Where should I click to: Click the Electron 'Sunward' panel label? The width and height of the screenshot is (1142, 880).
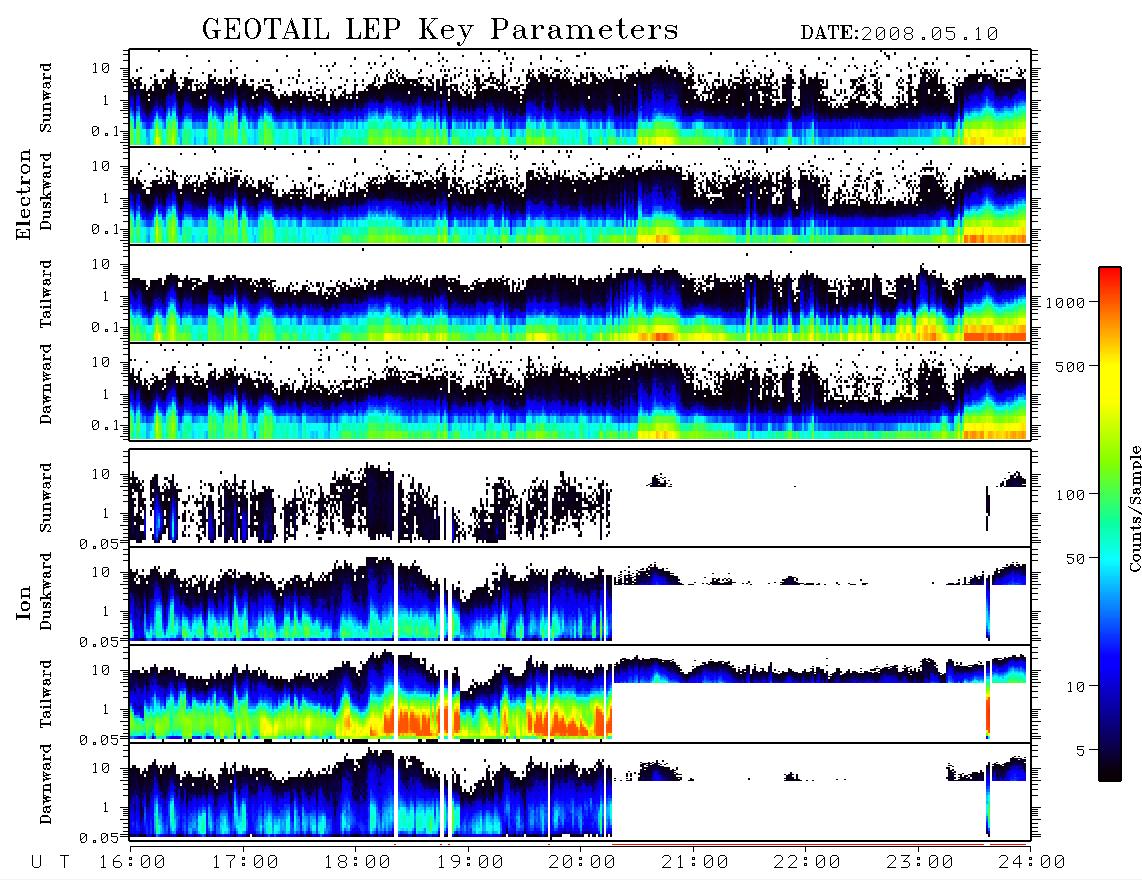tap(45, 98)
